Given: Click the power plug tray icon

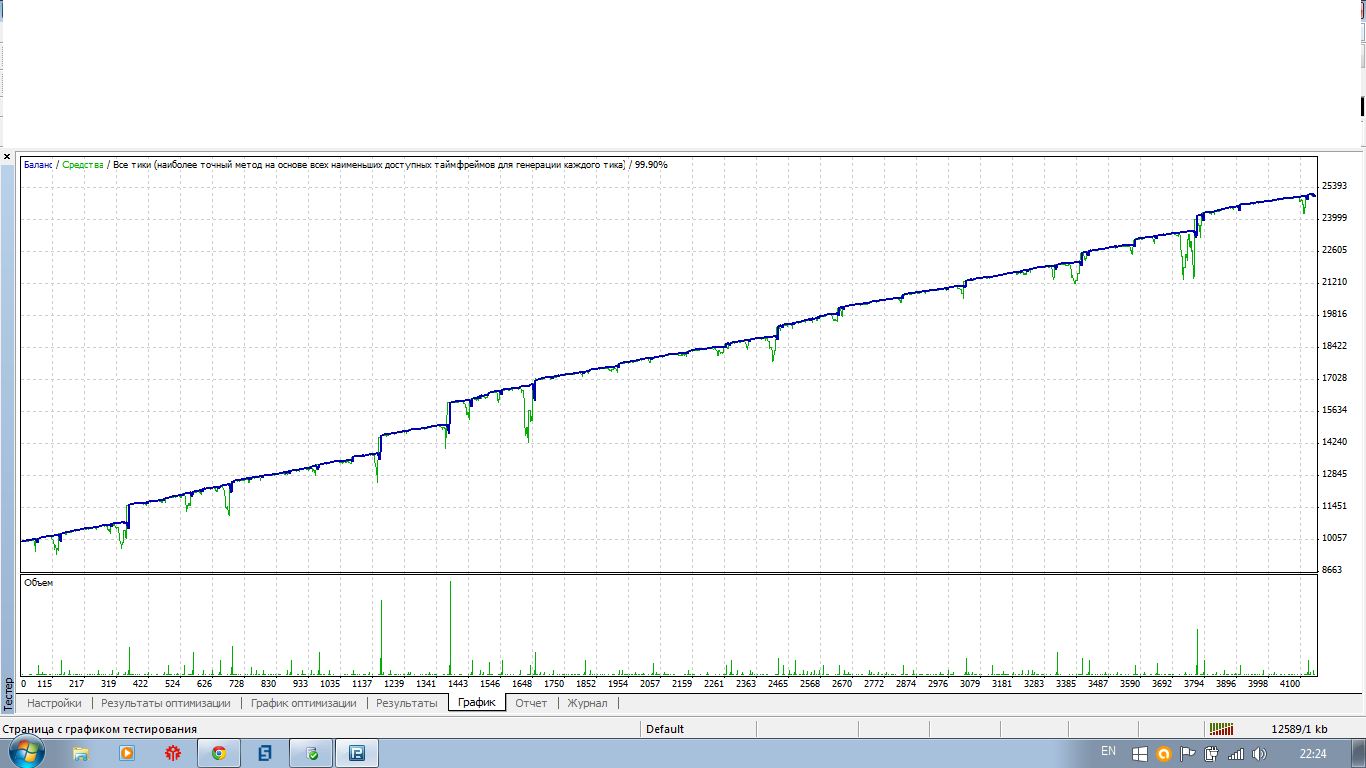Looking at the screenshot, I should tap(1212, 754).
